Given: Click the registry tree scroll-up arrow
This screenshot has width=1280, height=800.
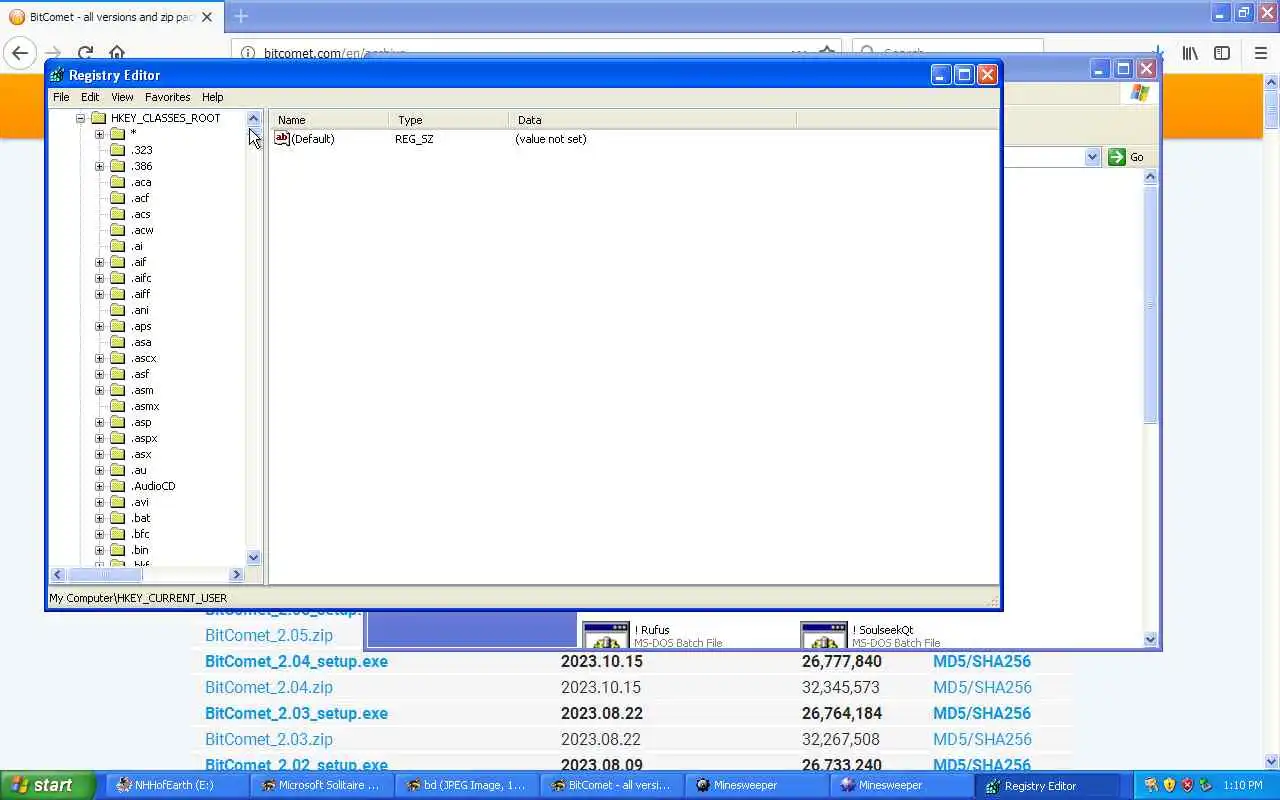Looking at the screenshot, I should tap(253, 118).
